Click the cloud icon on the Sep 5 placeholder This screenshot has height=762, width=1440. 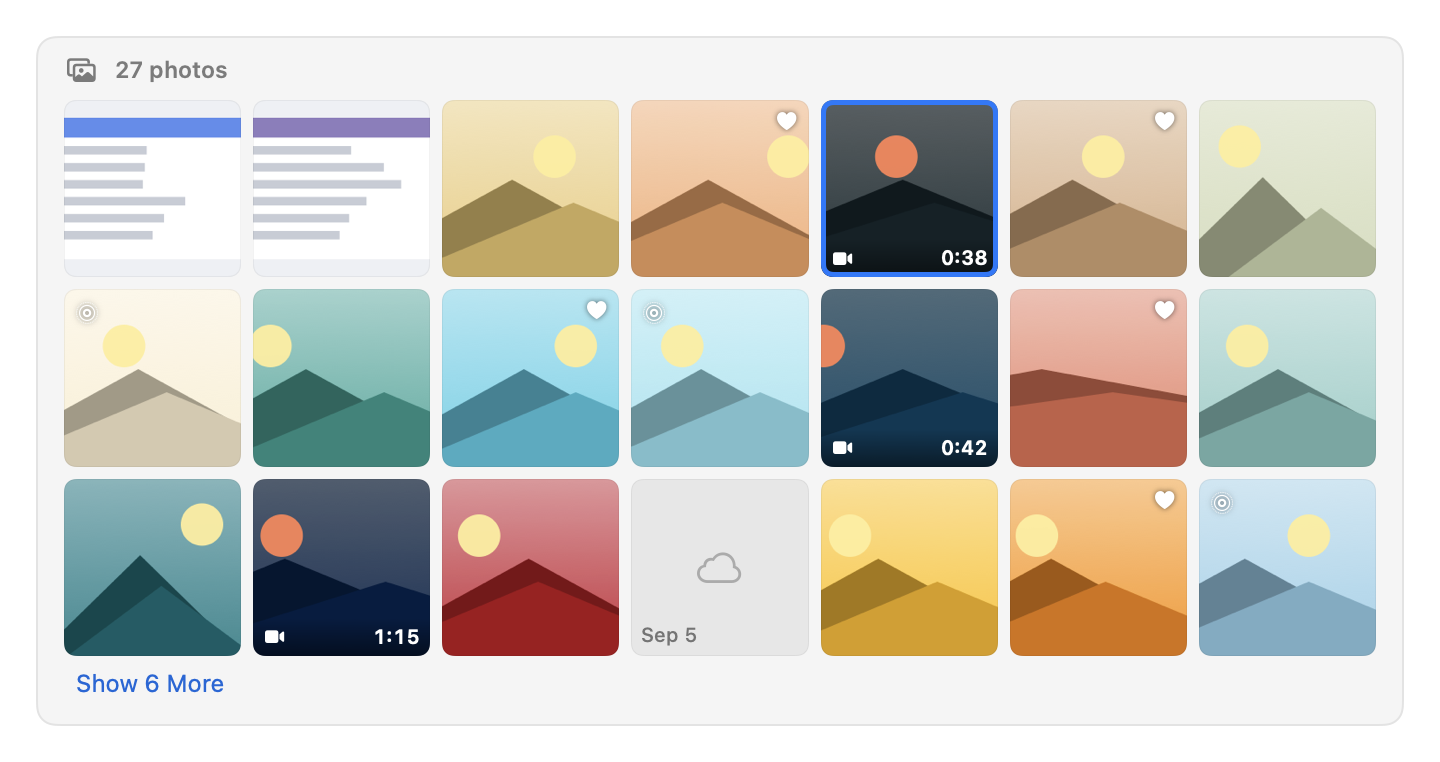pyautogui.click(x=719, y=569)
